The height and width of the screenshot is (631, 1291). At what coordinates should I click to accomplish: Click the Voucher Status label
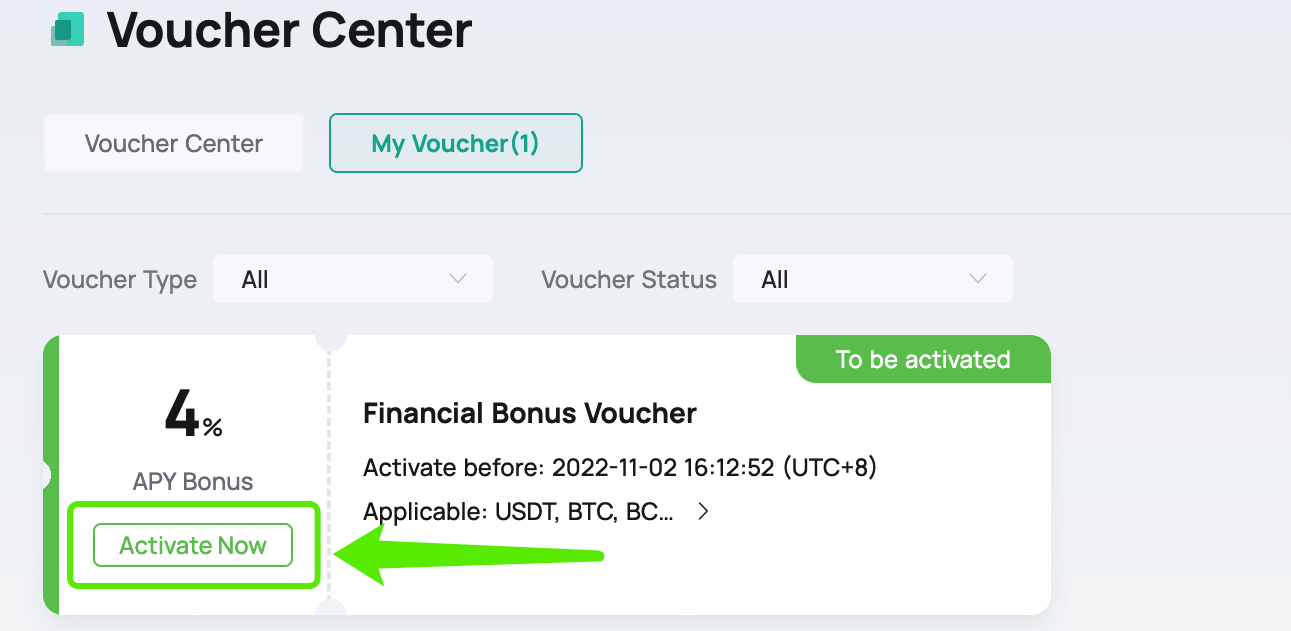pyautogui.click(x=629, y=280)
